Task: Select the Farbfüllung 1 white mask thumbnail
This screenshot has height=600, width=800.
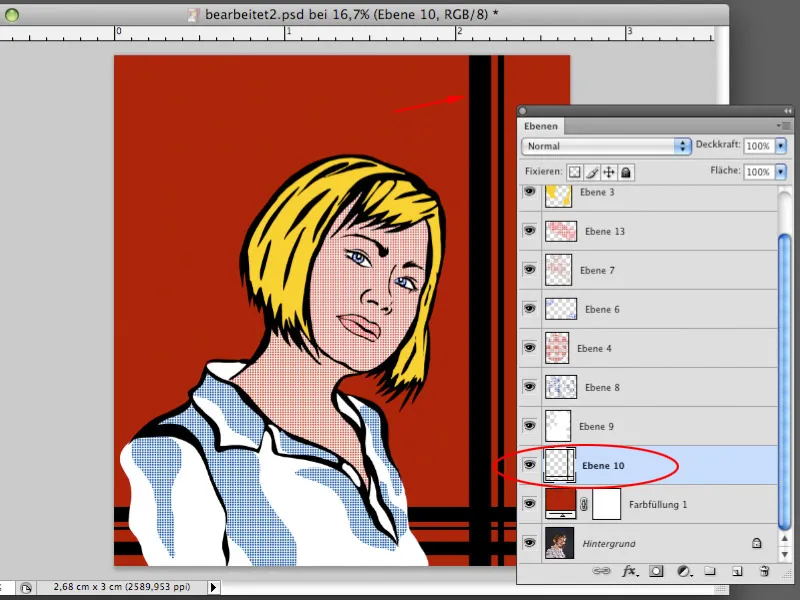Action: tap(606, 504)
